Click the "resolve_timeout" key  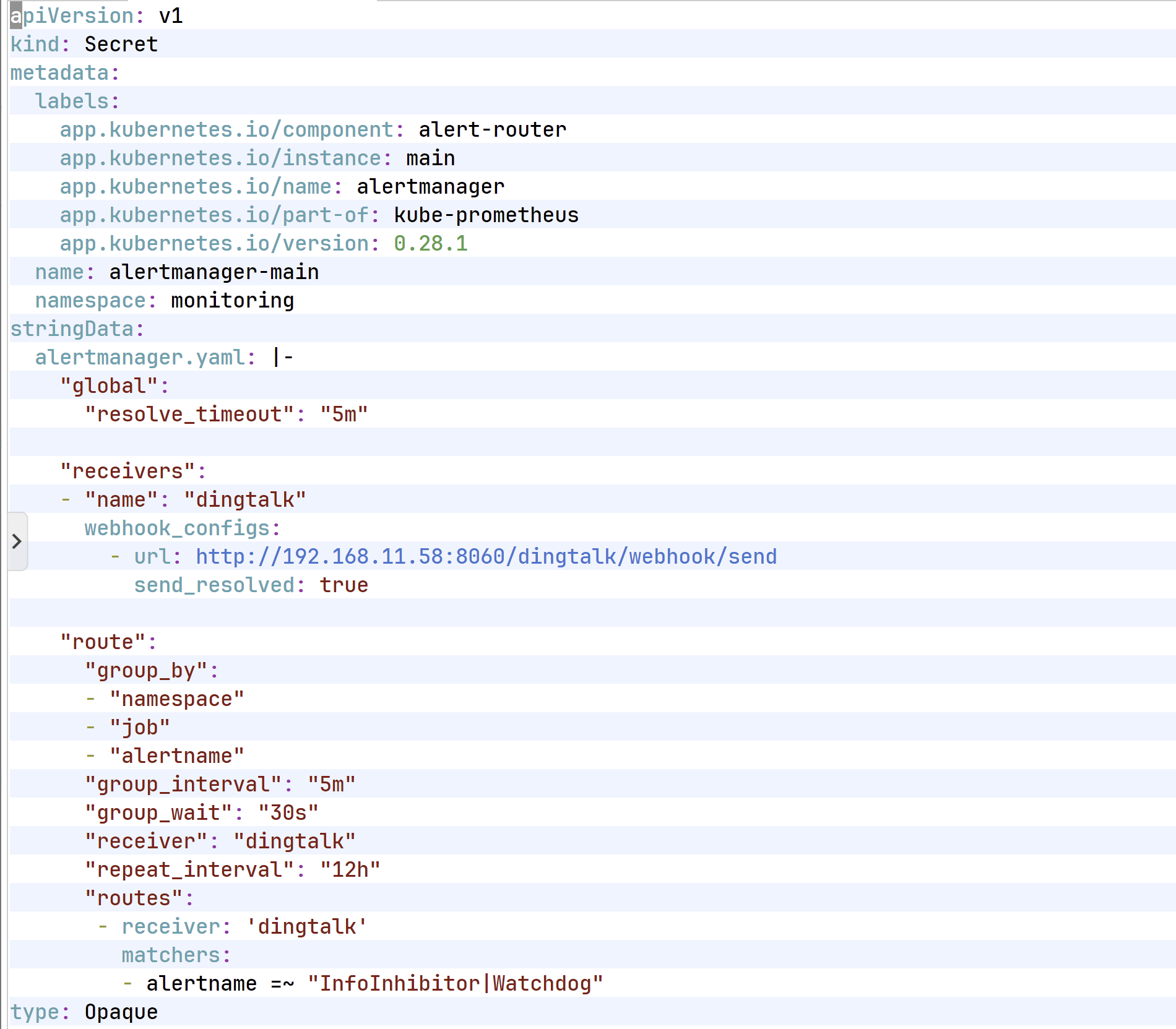(x=189, y=415)
